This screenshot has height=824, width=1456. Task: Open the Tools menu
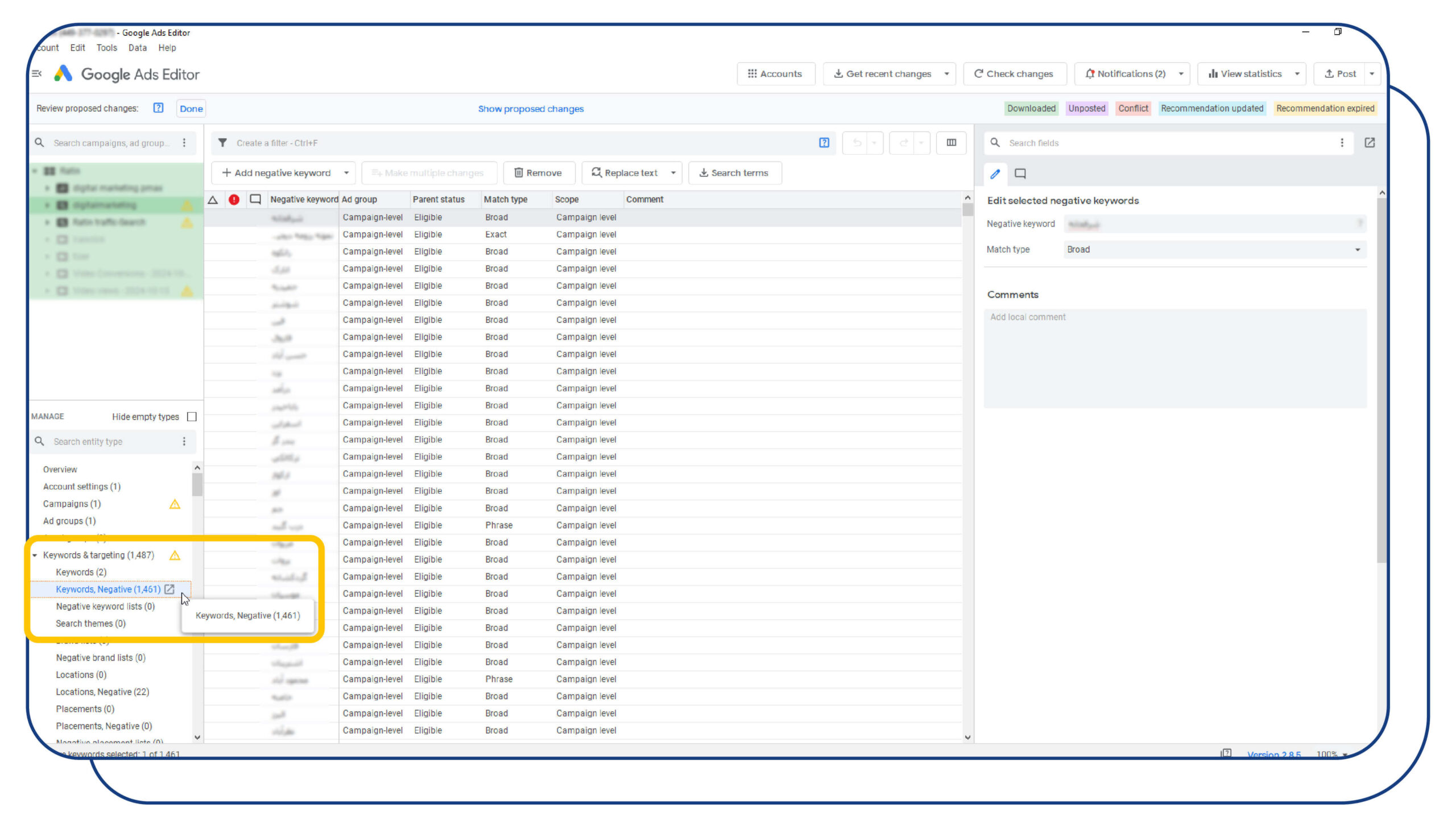[106, 48]
